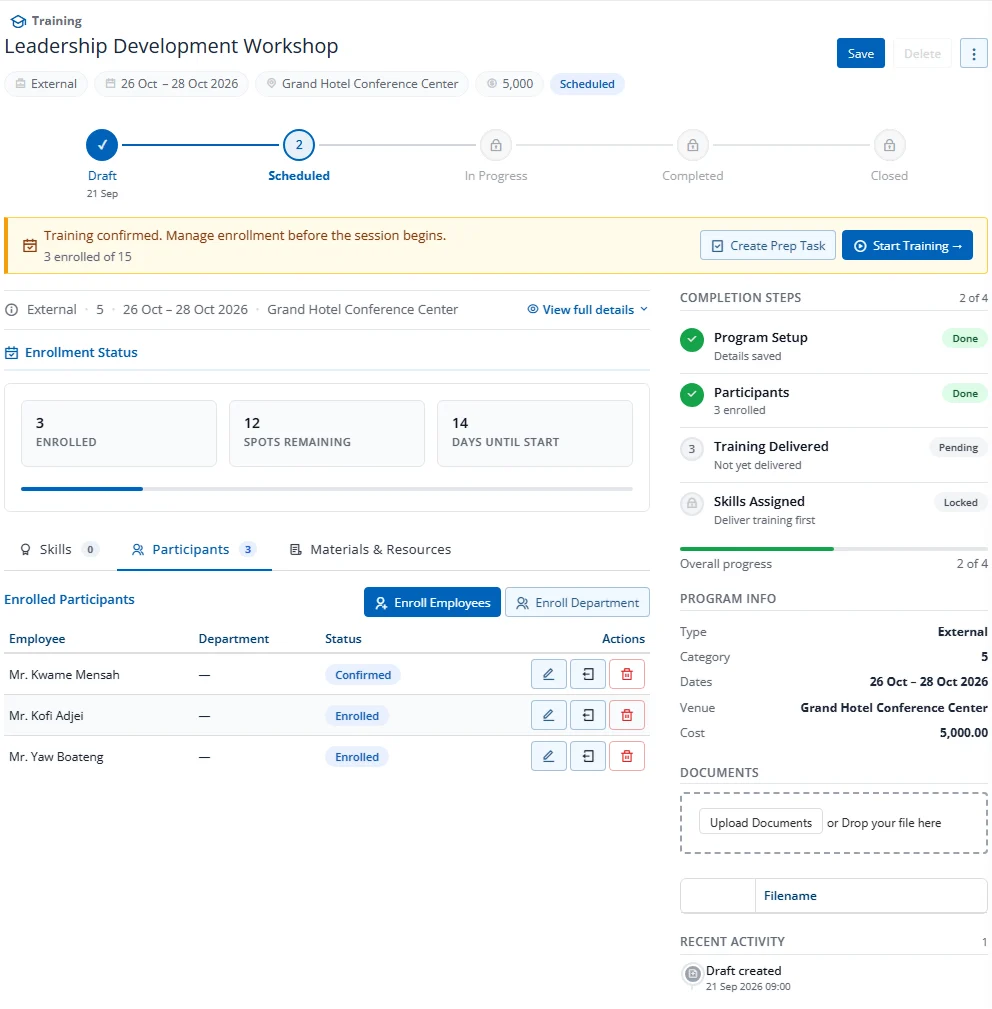Viewport: 992px width, 1009px height.
Task: Click the overall progress bar
Action: tap(834, 549)
